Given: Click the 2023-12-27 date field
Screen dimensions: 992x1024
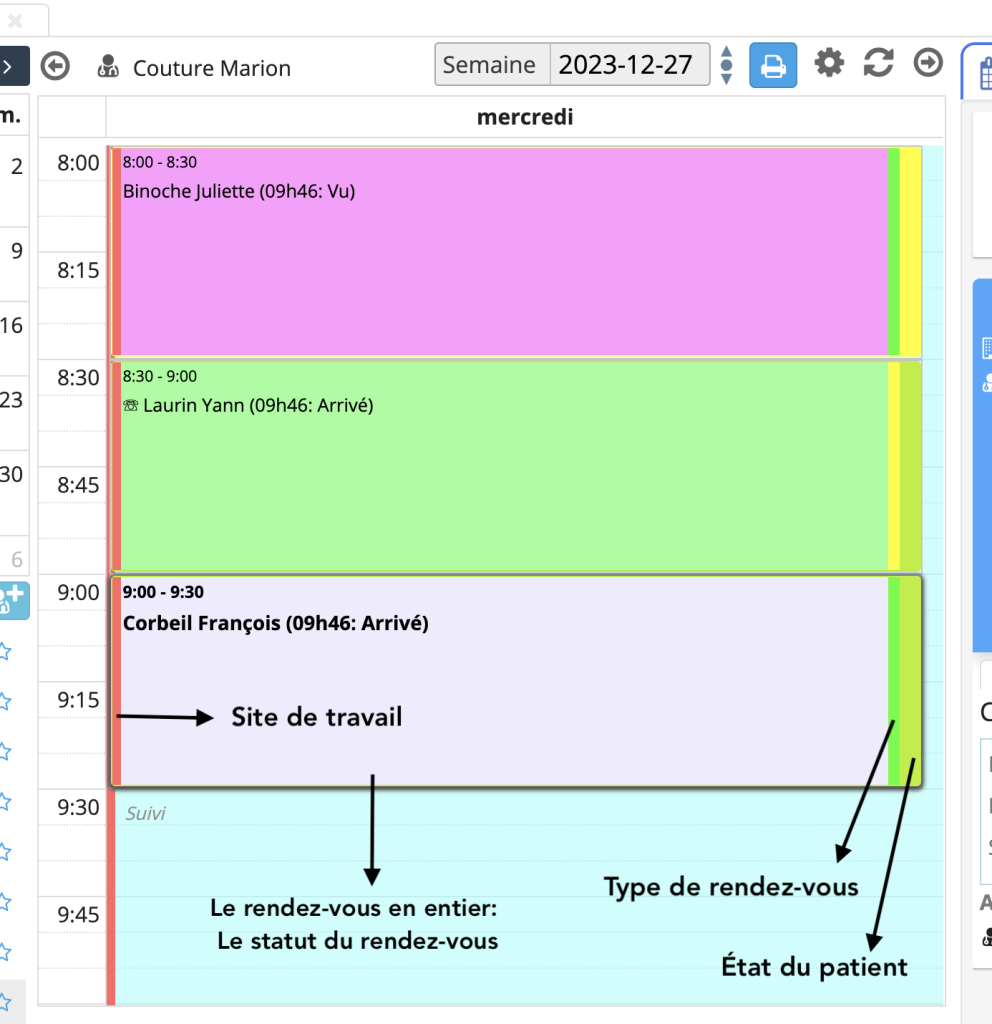Looking at the screenshot, I should tap(630, 65).
